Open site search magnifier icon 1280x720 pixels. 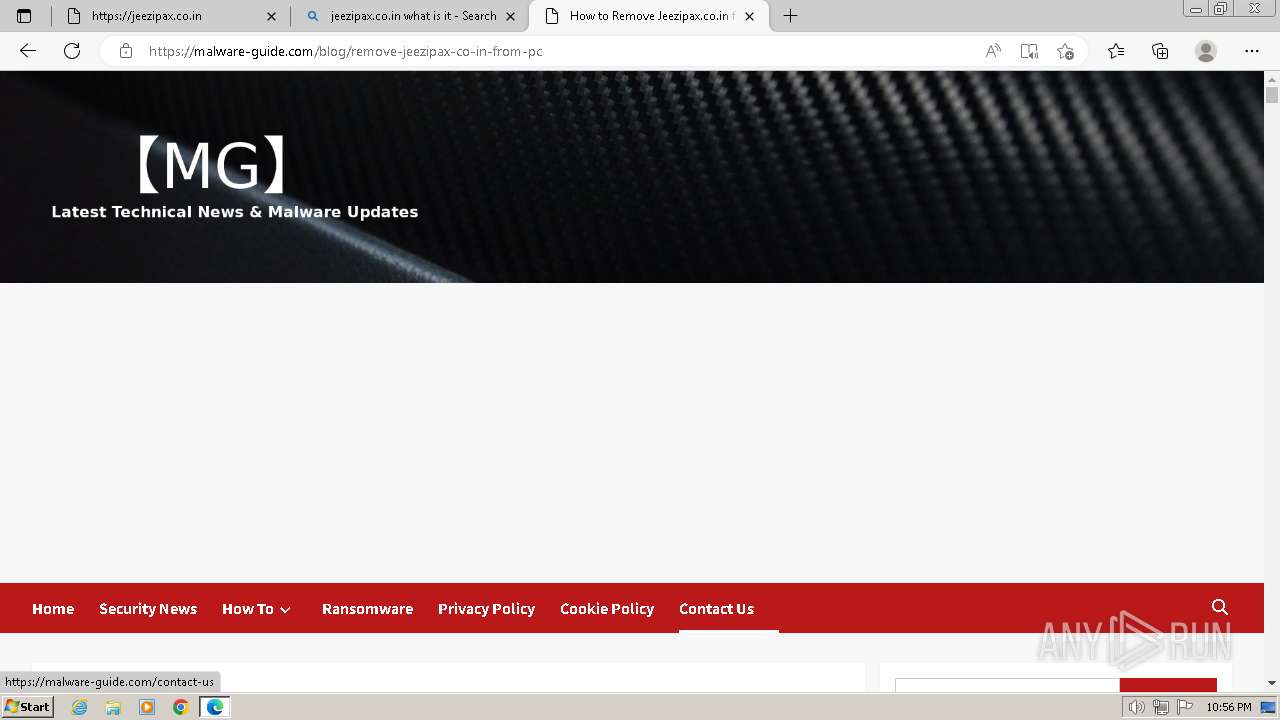click(1220, 607)
